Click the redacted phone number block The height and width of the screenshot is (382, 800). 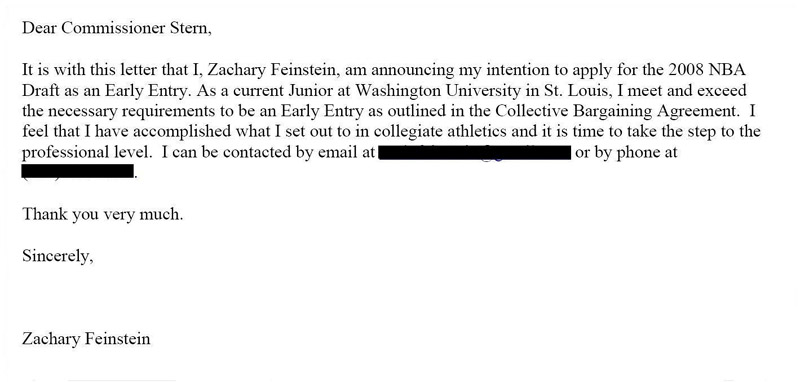[x=78, y=171]
